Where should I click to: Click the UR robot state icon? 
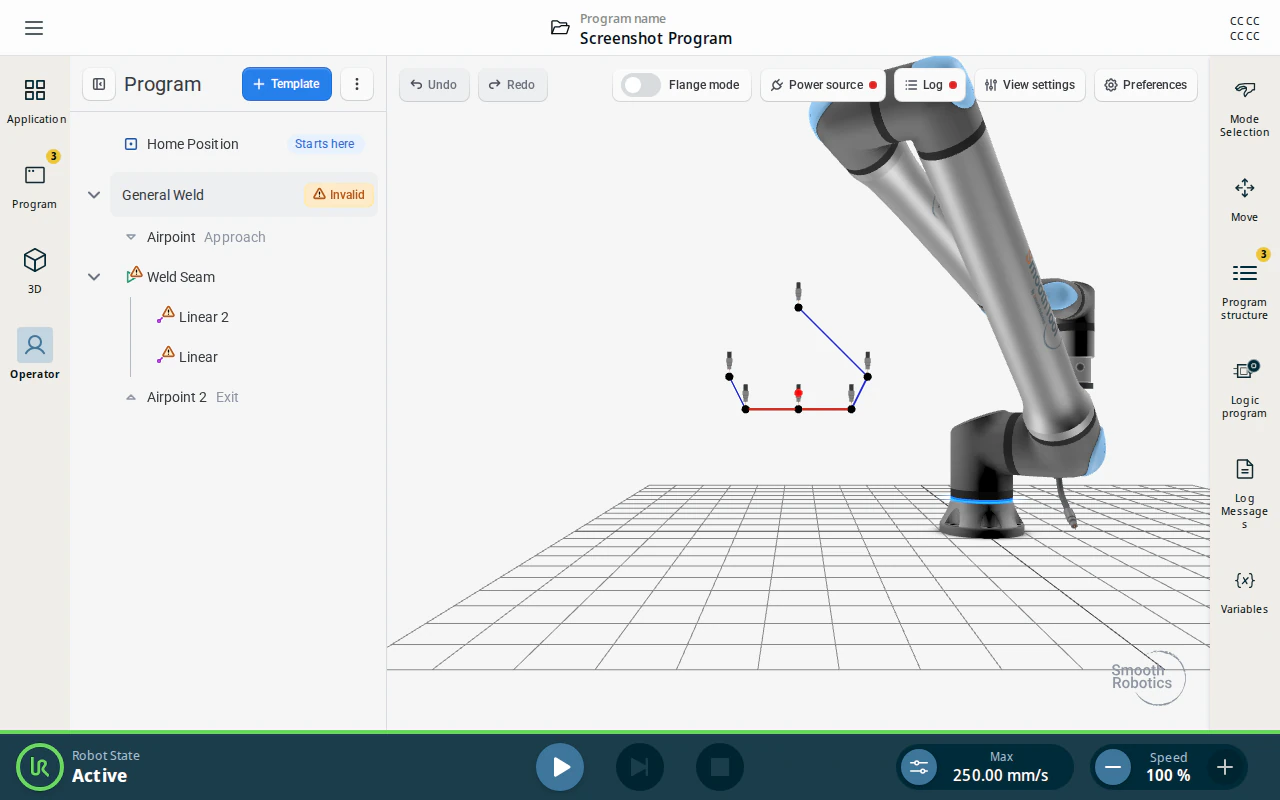40,767
